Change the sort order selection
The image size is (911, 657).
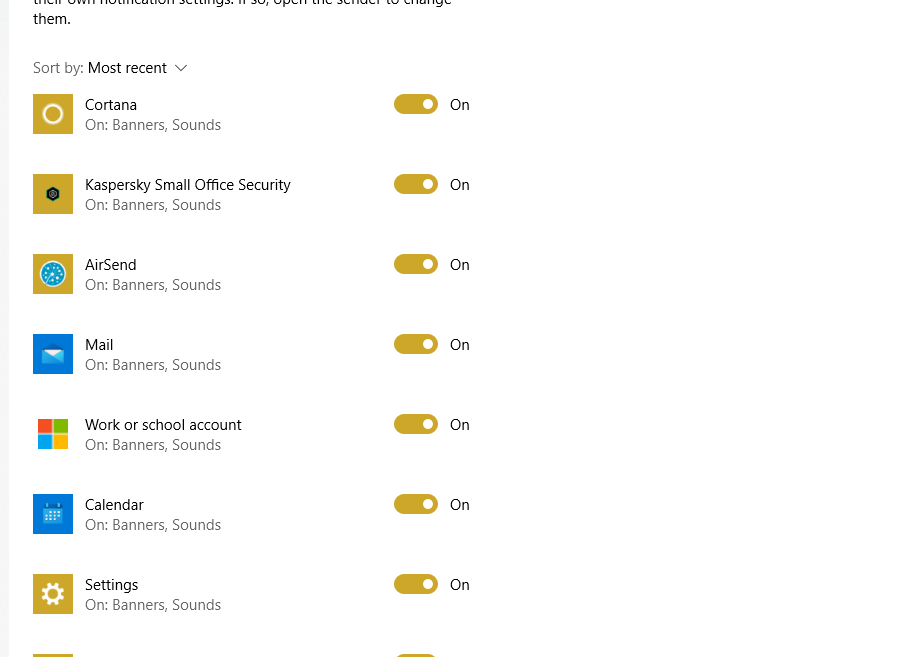click(137, 67)
